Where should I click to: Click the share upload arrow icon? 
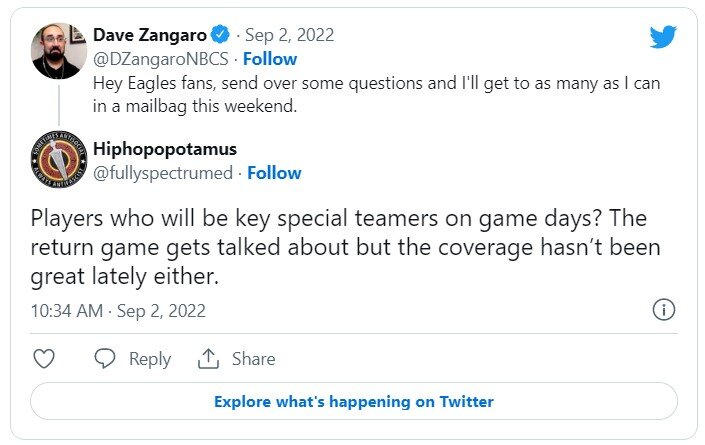pos(208,358)
